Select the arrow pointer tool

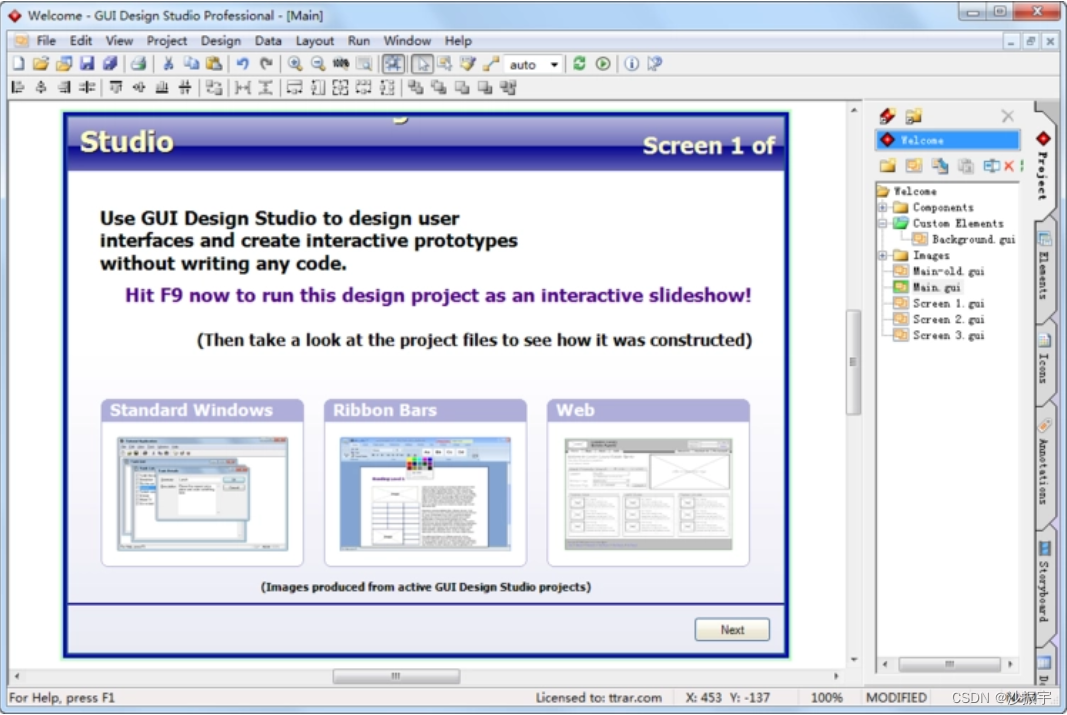click(x=422, y=64)
